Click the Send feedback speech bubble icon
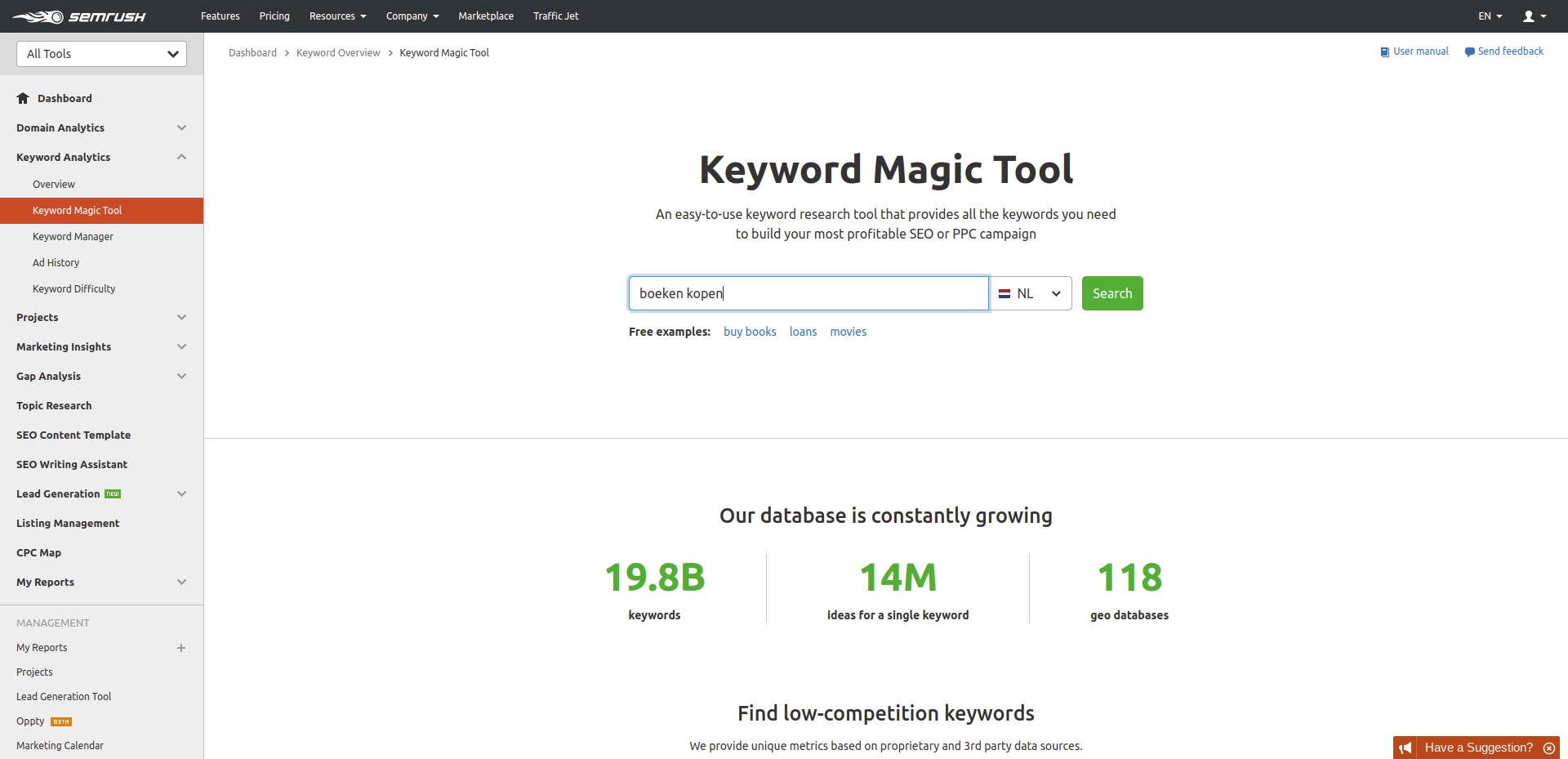 coord(1469,51)
